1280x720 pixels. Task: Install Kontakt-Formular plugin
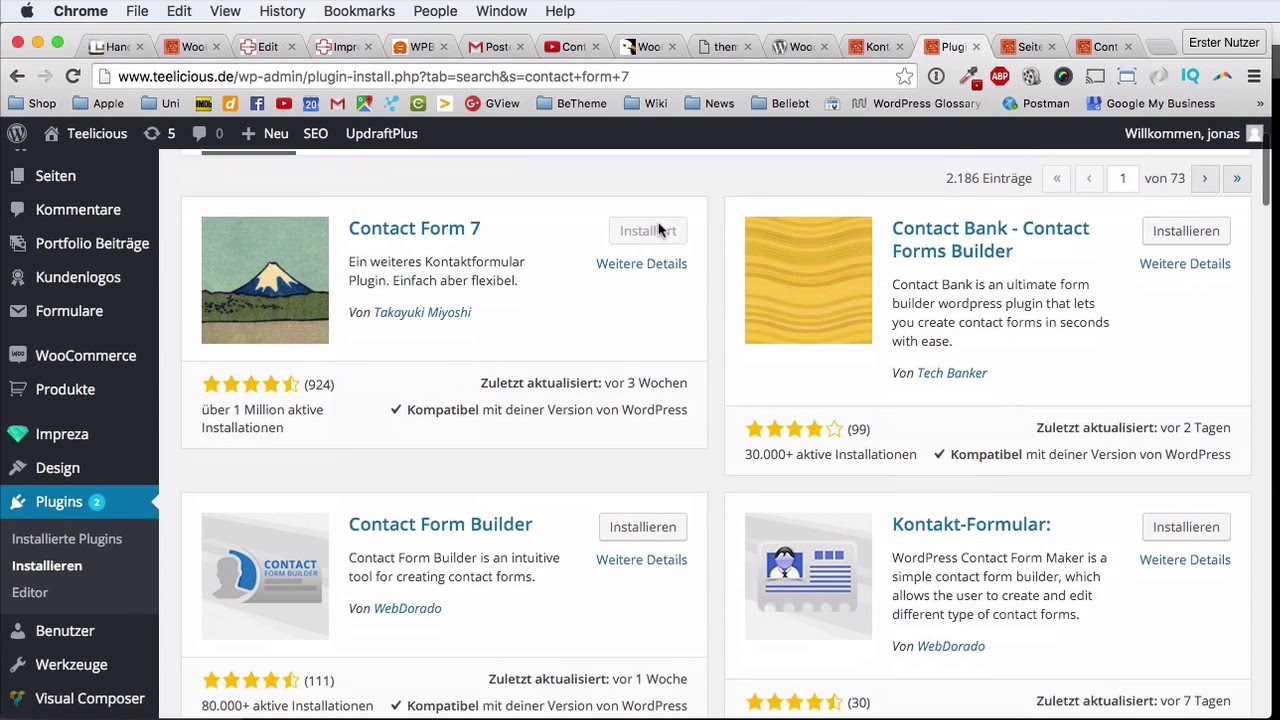point(1186,527)
